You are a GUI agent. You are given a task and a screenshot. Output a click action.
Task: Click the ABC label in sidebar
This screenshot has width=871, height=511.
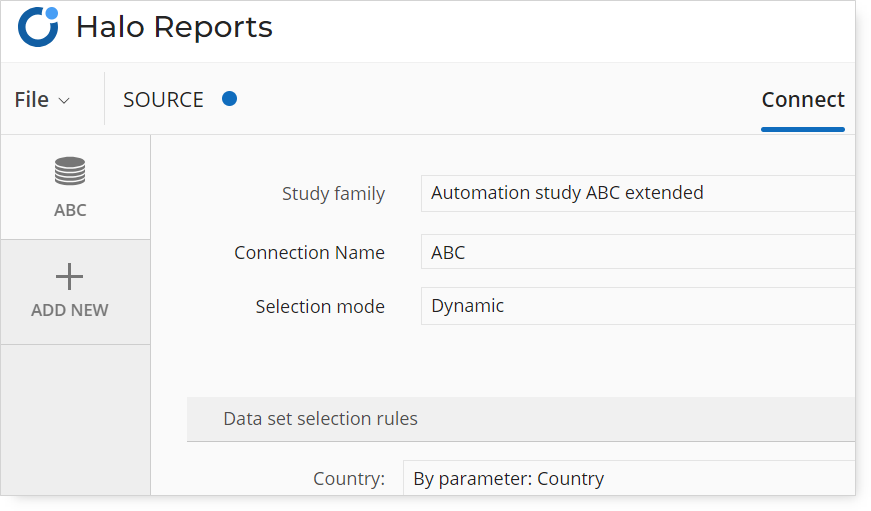(x=70, y=210)
